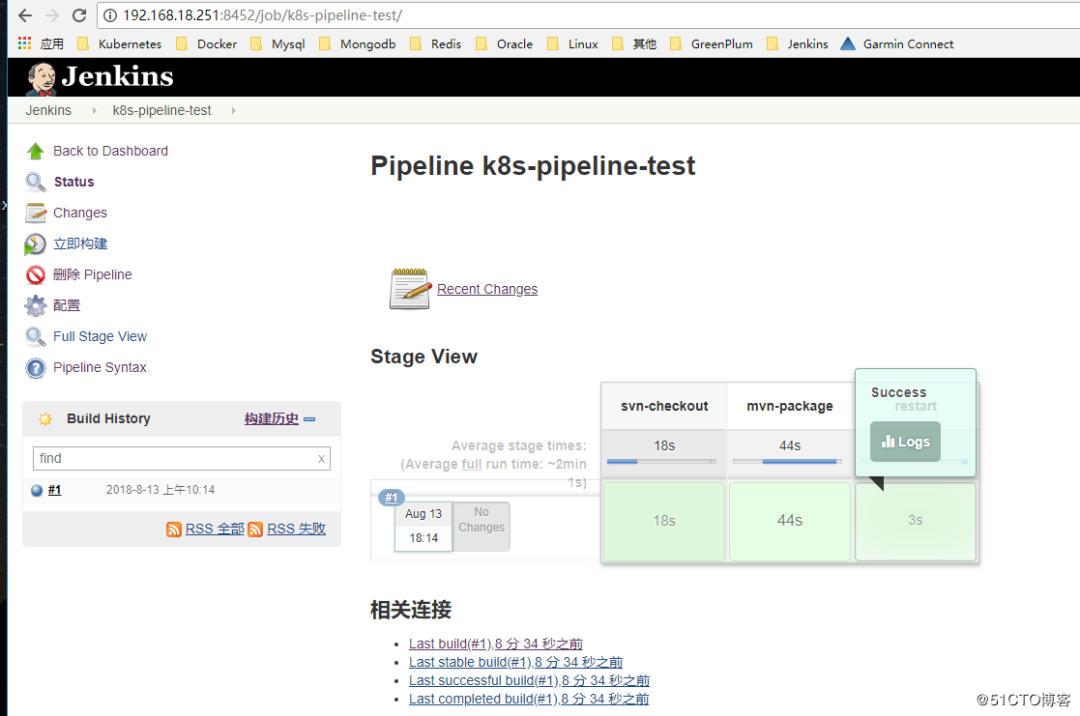Select 立即构建 to start a new build
The width and height of the screenshot is (1080, 716).
coord(80,243)
